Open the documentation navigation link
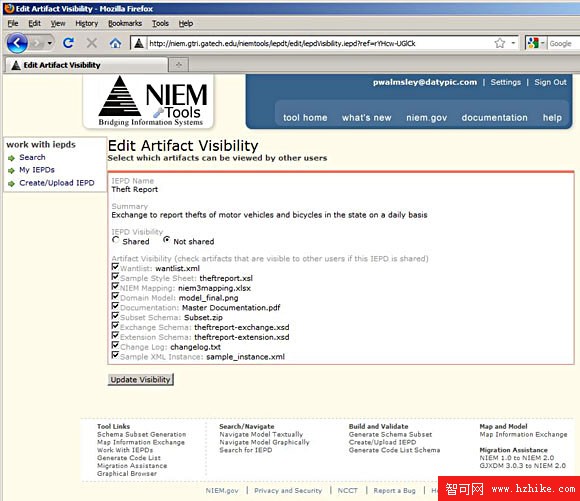 (495, 118)
